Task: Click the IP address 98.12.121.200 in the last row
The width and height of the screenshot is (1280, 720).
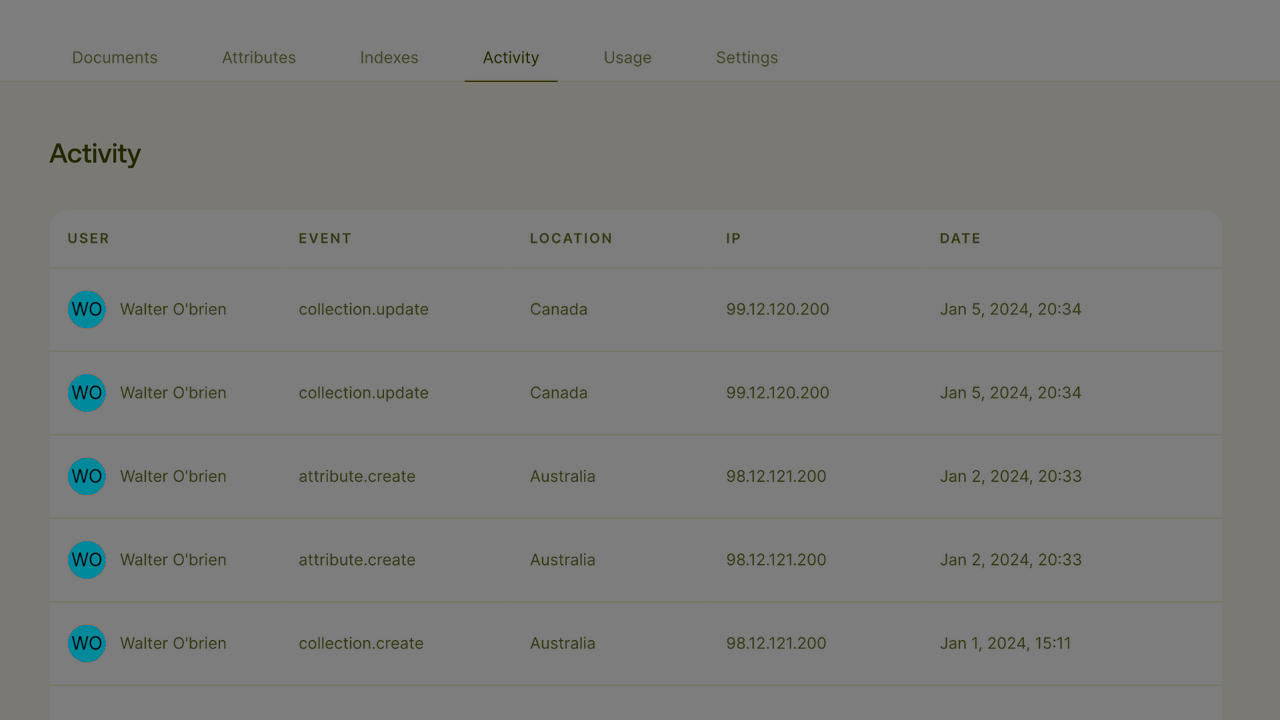Action: click(776, 643)
